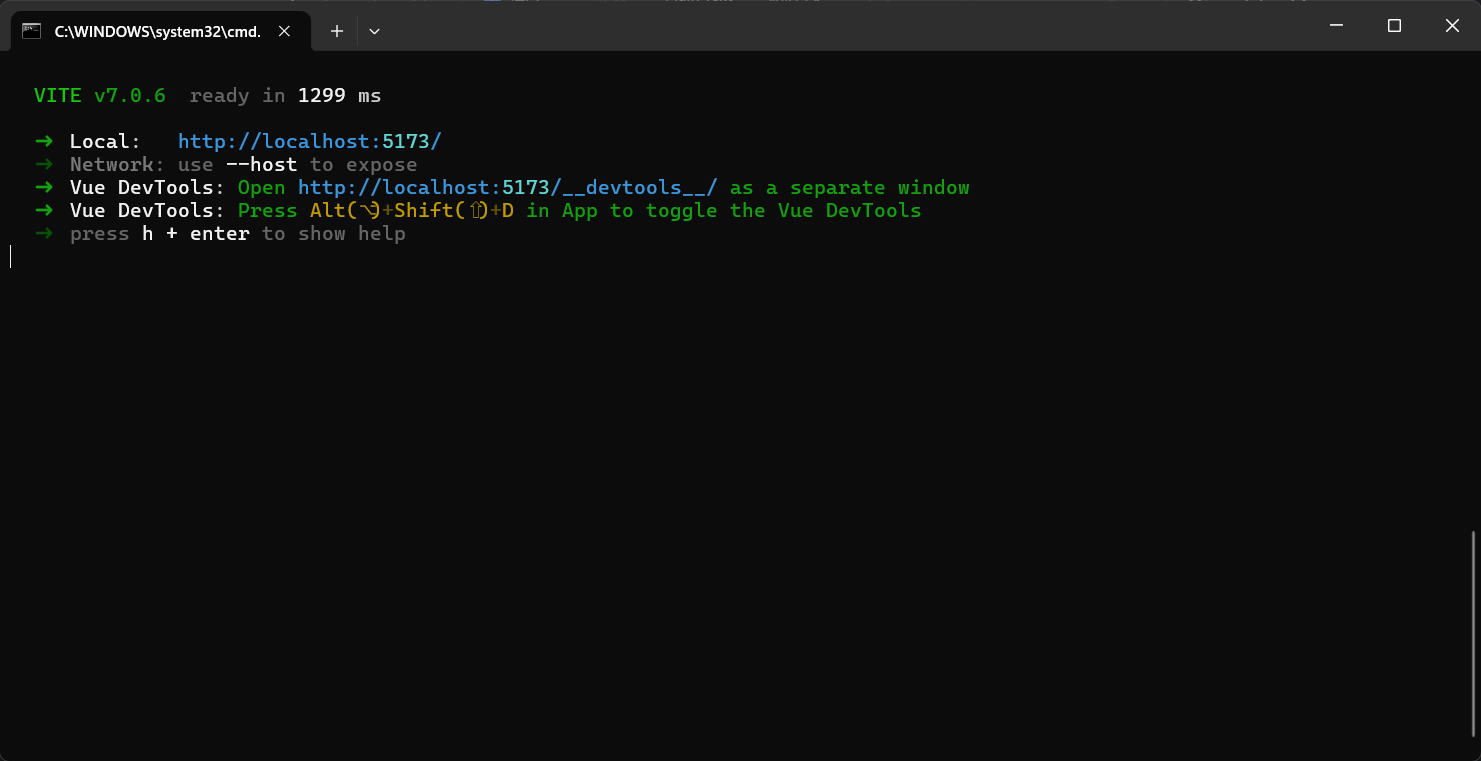Maximize the terminal window

click(1394, 26)
